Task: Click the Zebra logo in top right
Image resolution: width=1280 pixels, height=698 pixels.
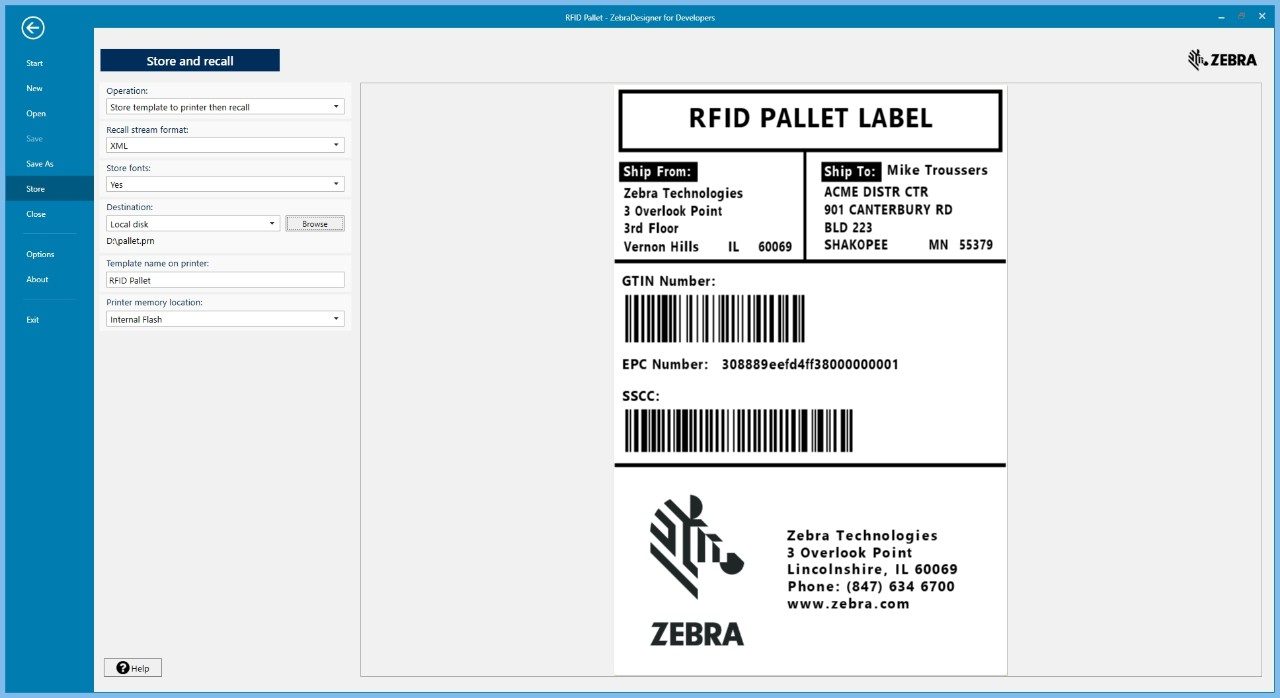Action: tap(1222, 60)
